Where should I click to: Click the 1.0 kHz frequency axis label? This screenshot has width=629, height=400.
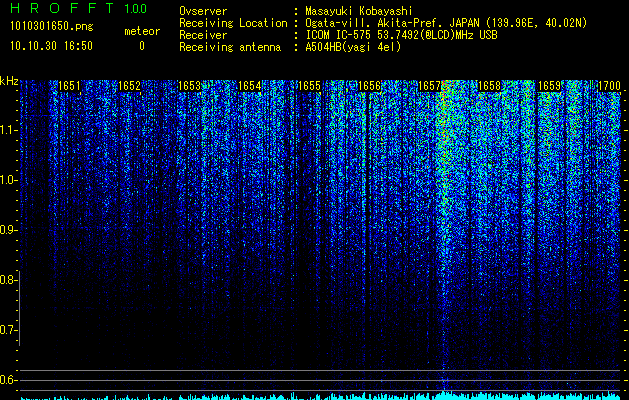pyautogui.click(x=8, y=180)
